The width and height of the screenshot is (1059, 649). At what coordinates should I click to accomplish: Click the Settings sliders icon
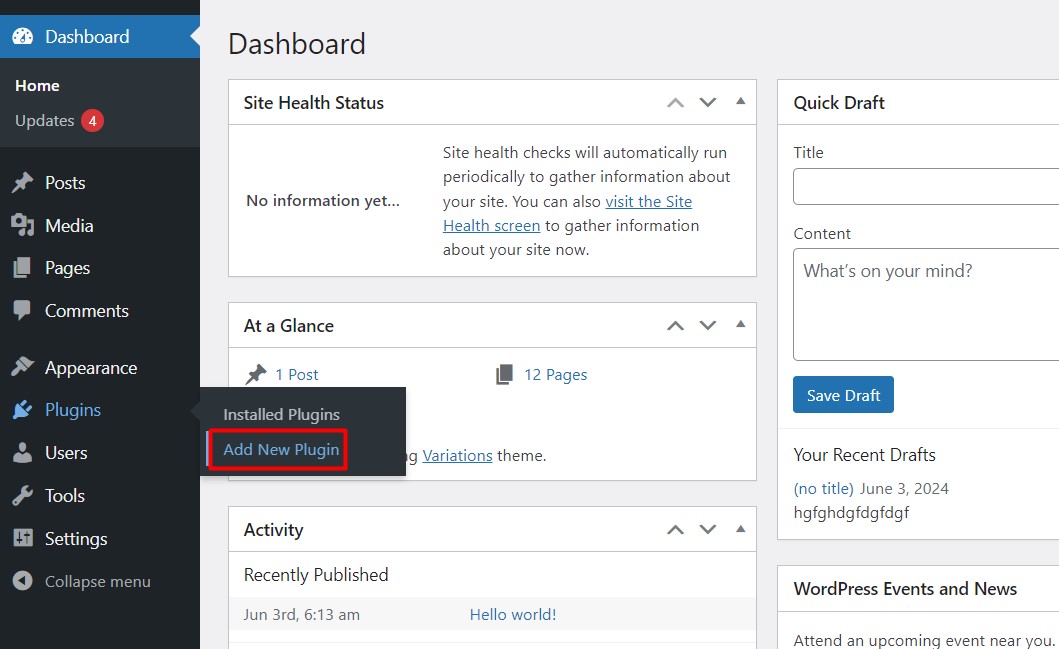pyautogui.click(x=22, y=538)
